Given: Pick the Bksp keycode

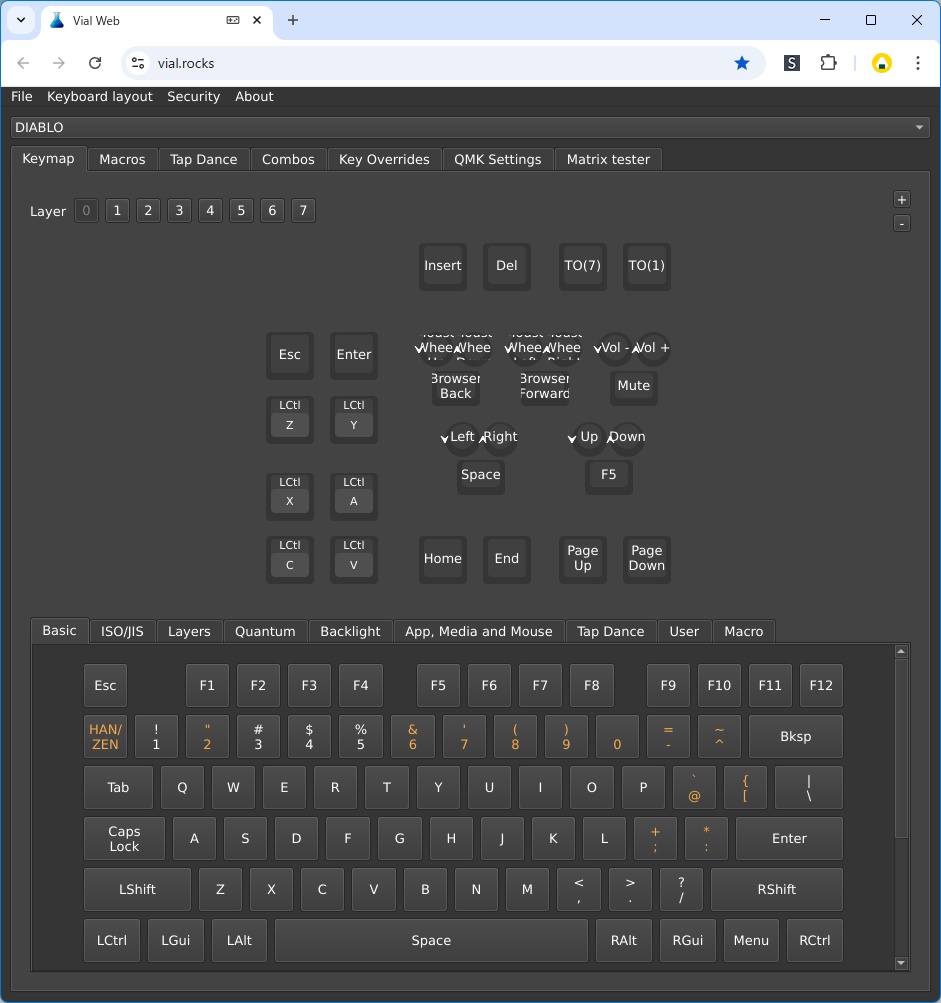Looking at the screenshot, I should point(795,736).
